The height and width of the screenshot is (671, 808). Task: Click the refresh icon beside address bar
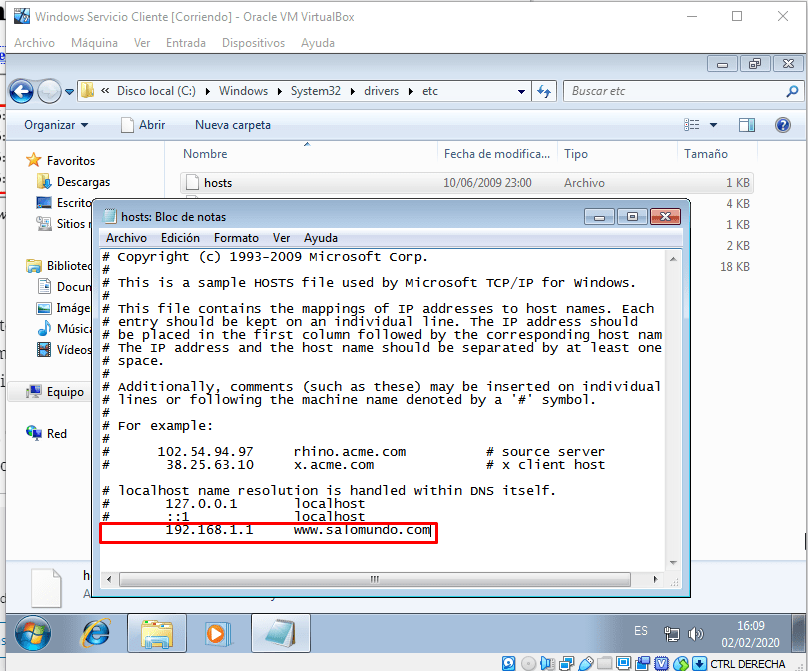tap(545, 91)
